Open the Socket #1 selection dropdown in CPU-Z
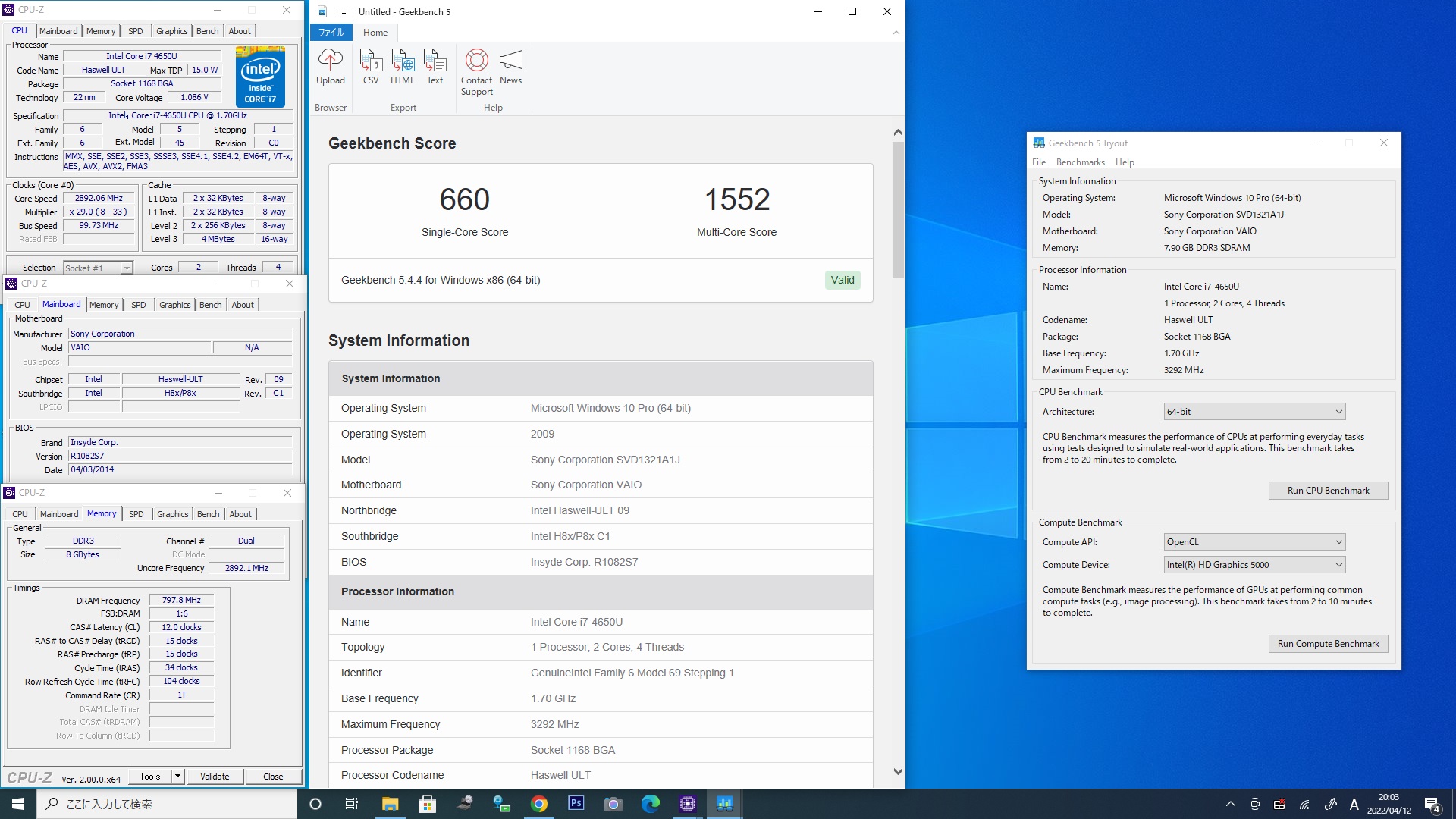The height and width of the screenshot is (819, 1456). click(98, 268)
